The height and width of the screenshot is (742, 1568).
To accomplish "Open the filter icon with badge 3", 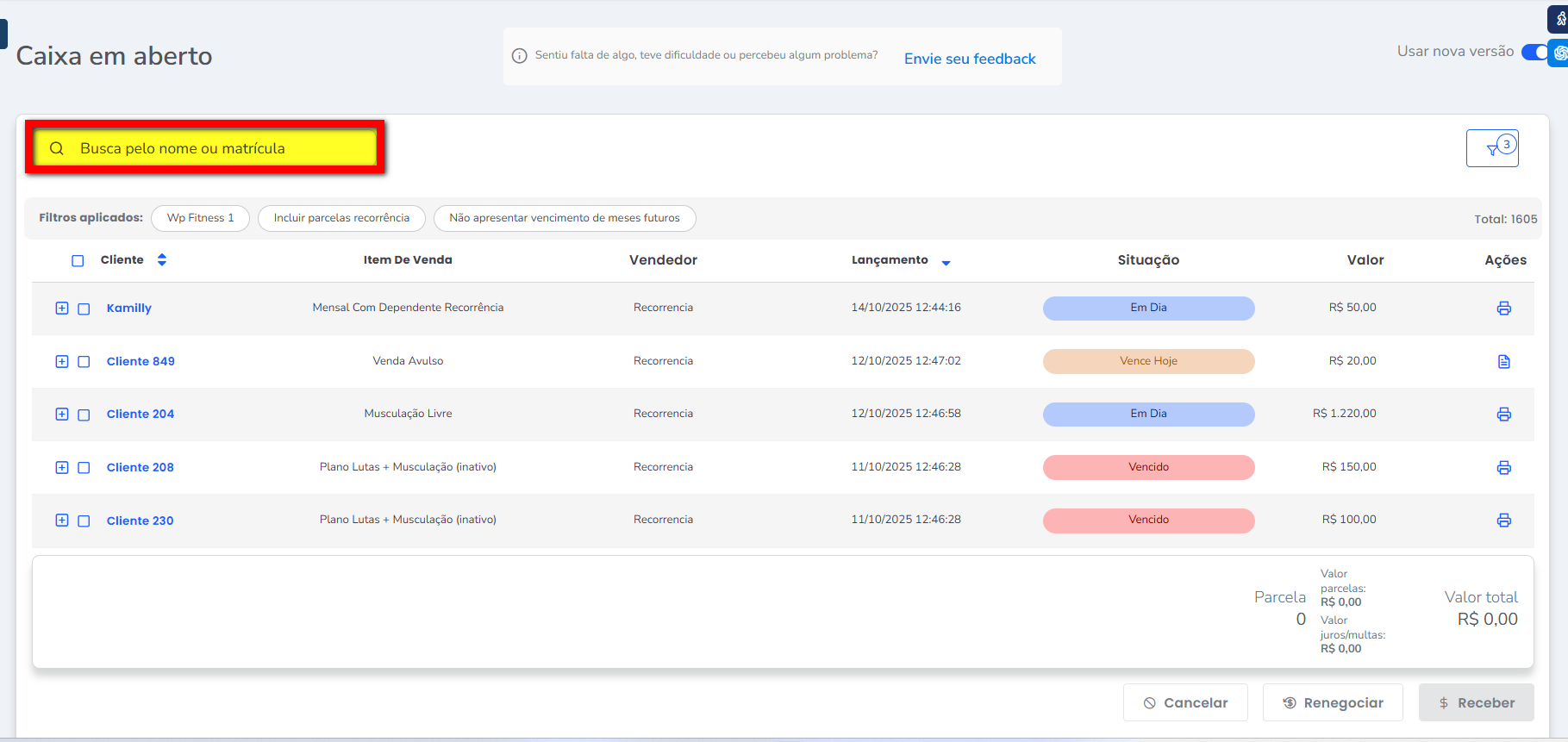I will (1492, 148).
